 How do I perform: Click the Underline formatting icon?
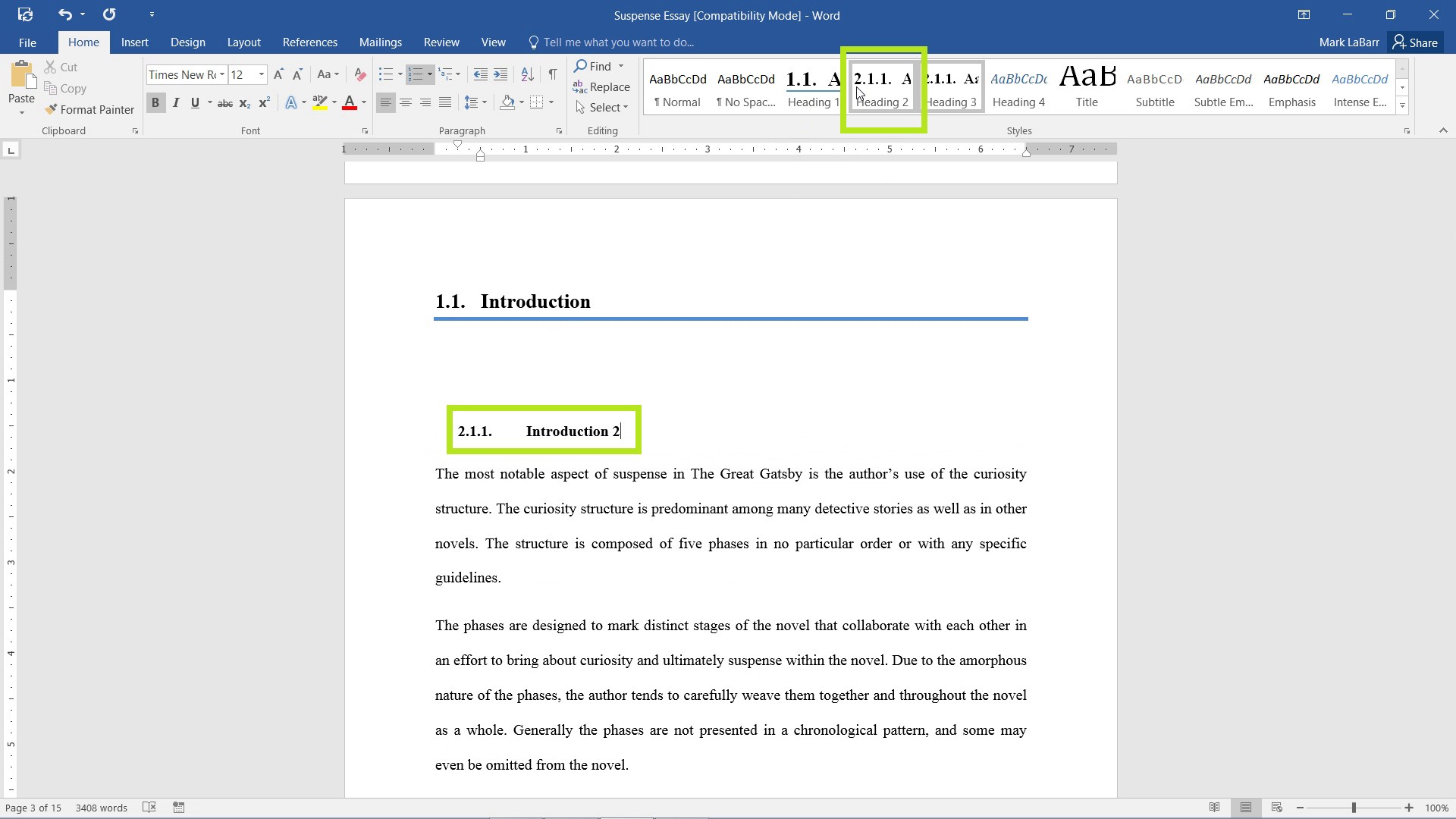point(196,102)
